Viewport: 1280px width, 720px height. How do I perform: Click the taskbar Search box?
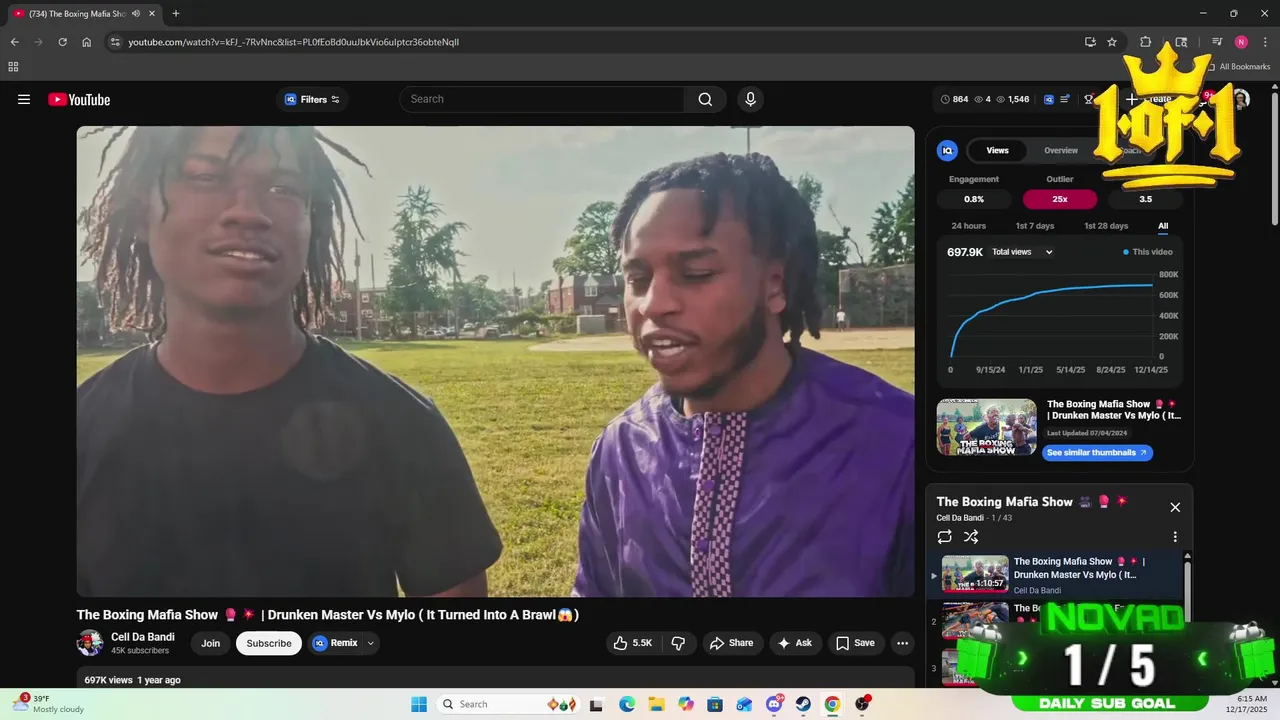click(x=507, y=704)
